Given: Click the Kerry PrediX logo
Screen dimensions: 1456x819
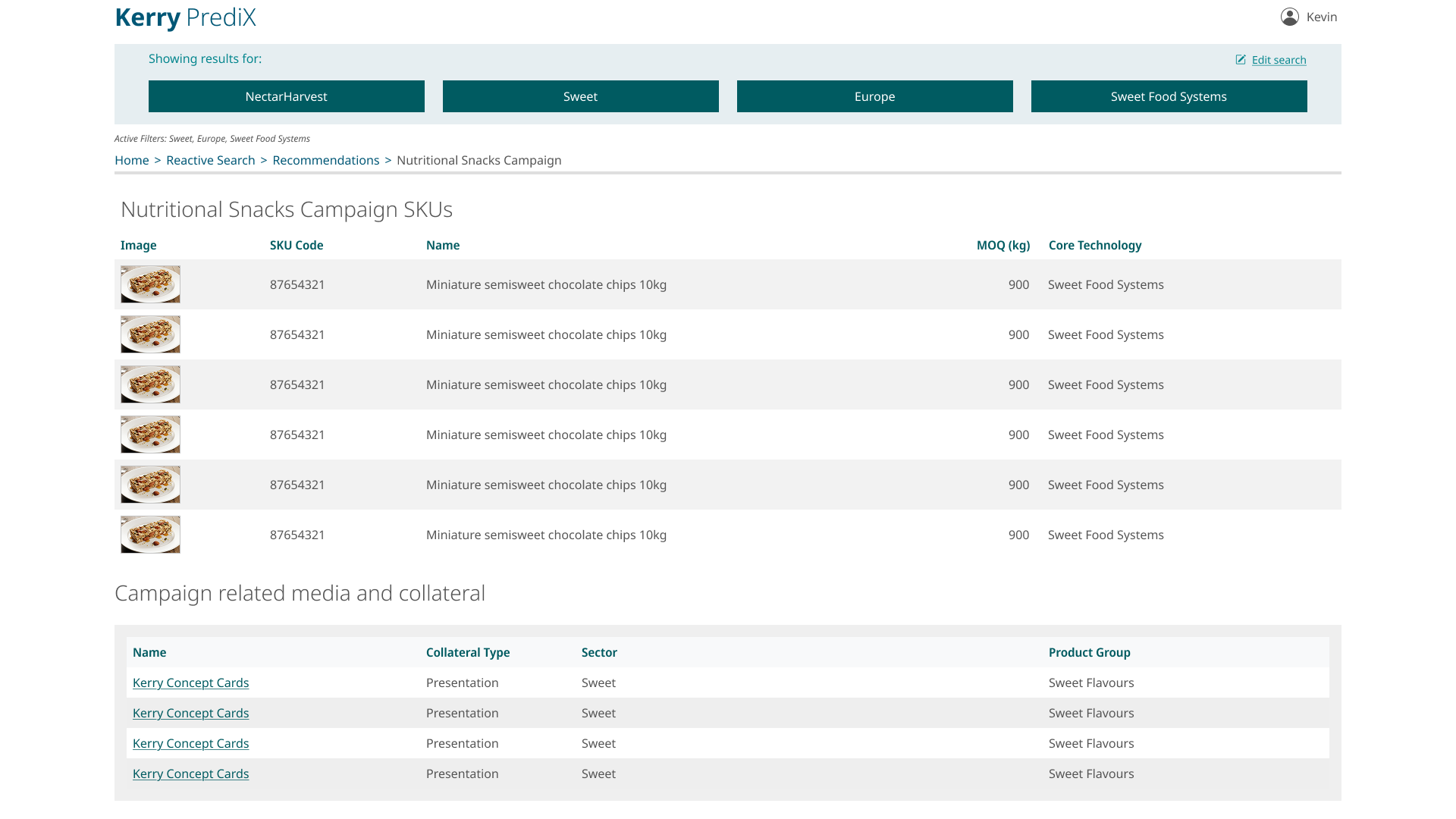Looking at the screenshot, I should [x=184, y=17].
